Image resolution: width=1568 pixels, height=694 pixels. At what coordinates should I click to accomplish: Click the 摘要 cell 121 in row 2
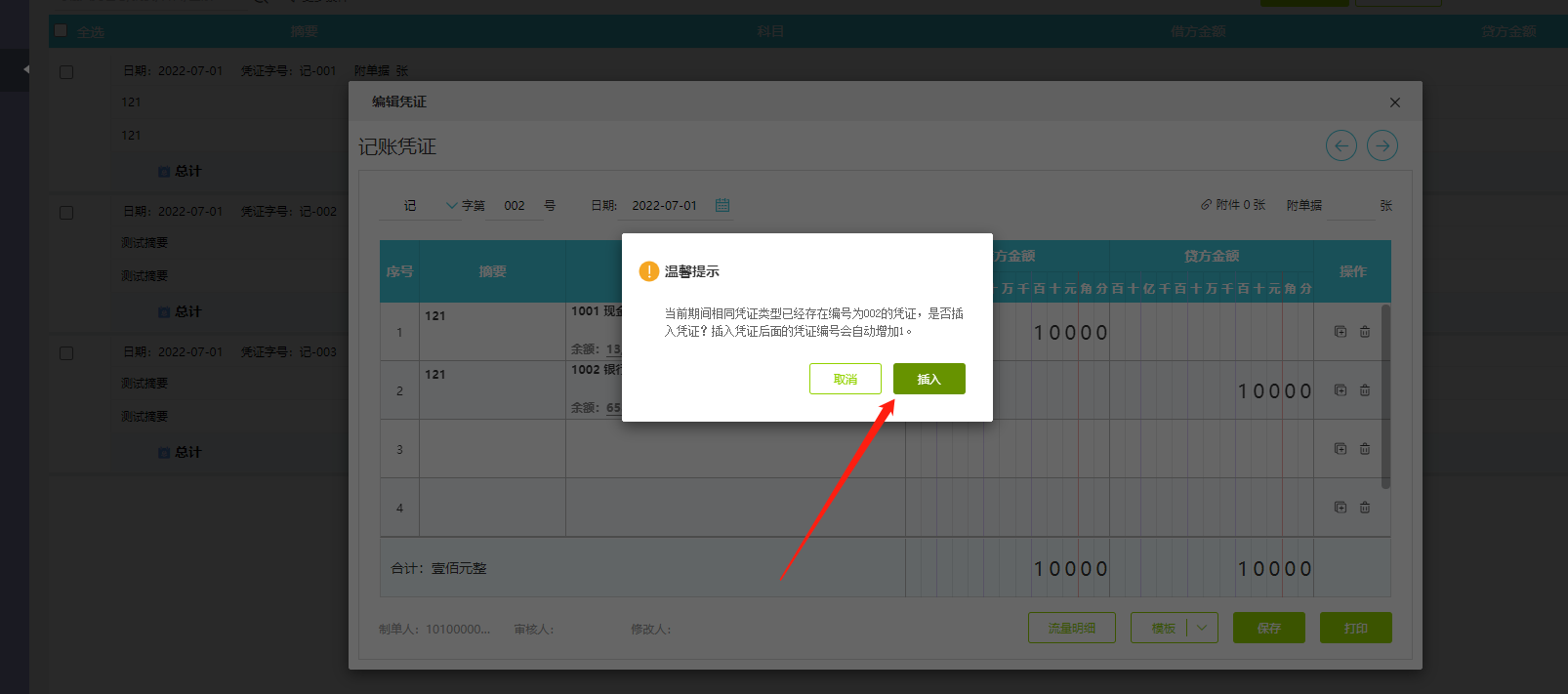492,390
